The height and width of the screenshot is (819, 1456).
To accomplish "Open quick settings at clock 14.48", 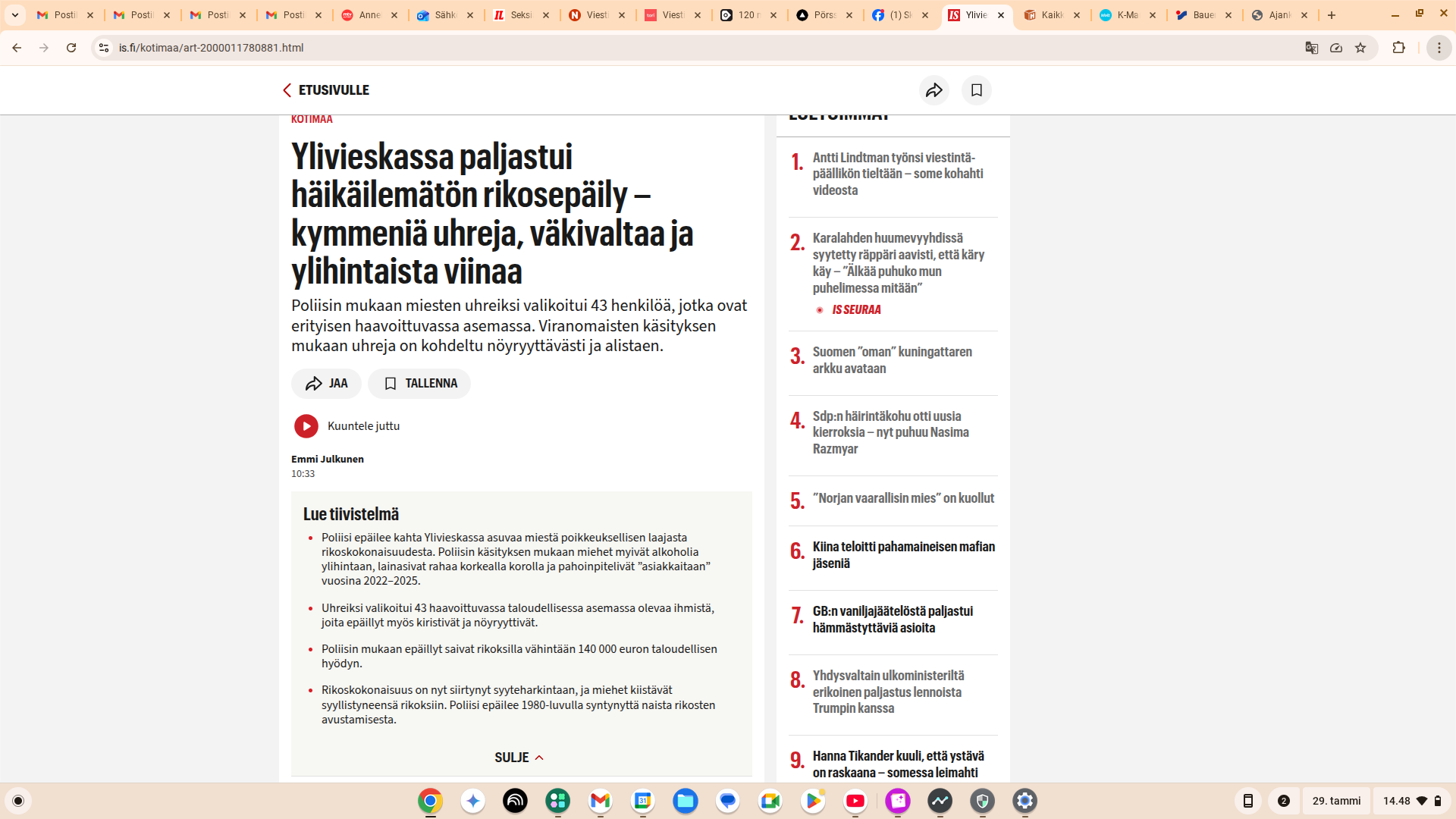I will click(x=1412, y=801).
